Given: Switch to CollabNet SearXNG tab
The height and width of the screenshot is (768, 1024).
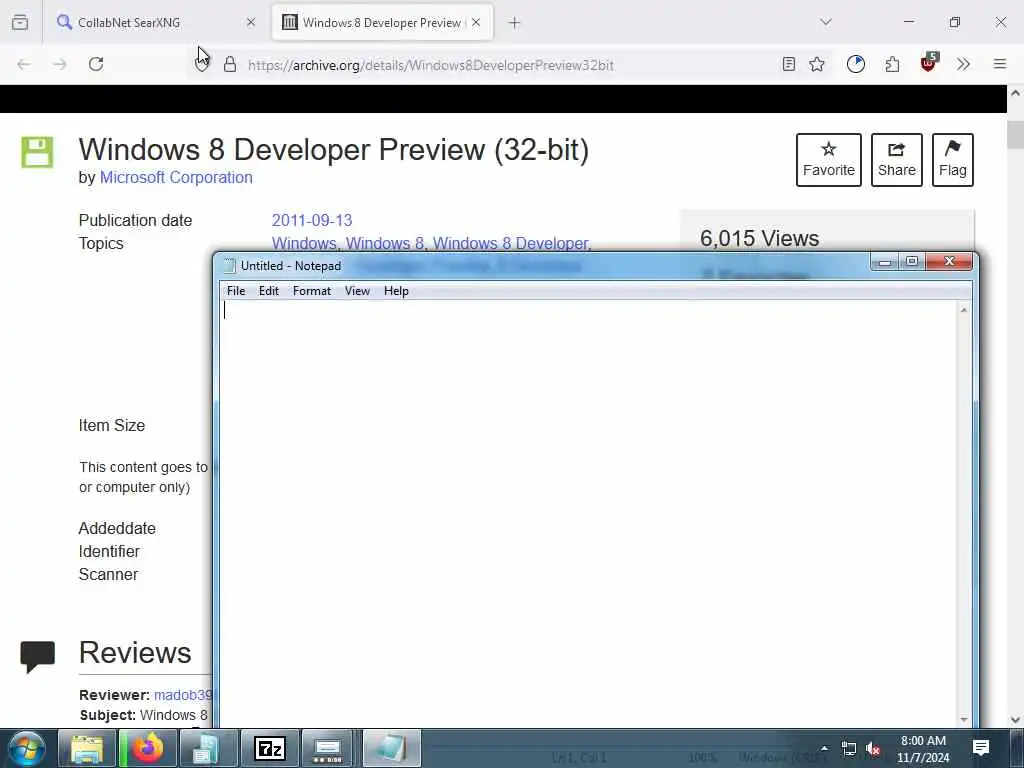Looking at the screenshot, I should tap(155, 22).
